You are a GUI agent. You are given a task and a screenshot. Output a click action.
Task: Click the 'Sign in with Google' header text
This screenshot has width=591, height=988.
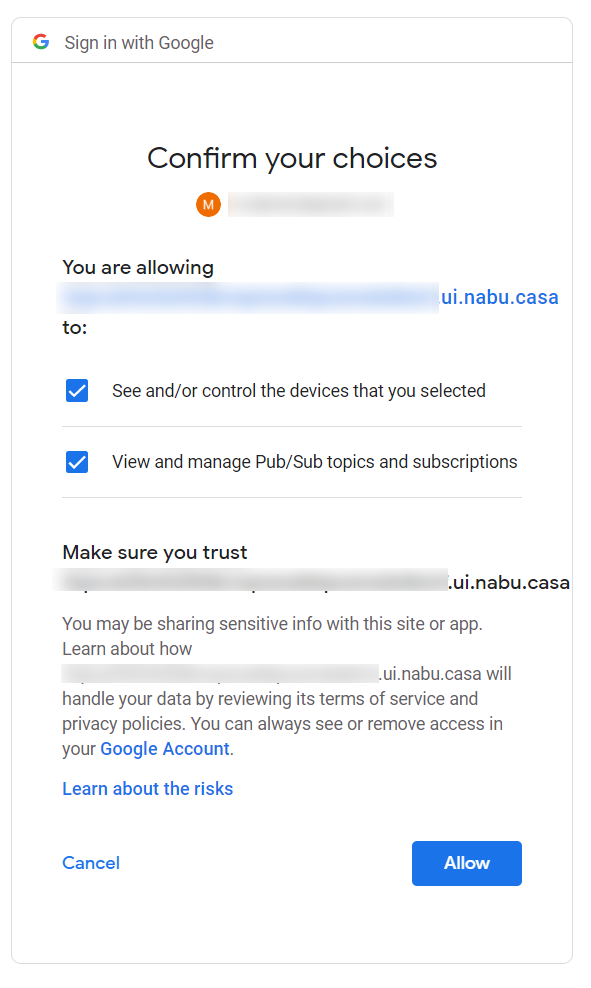(138, 42)
